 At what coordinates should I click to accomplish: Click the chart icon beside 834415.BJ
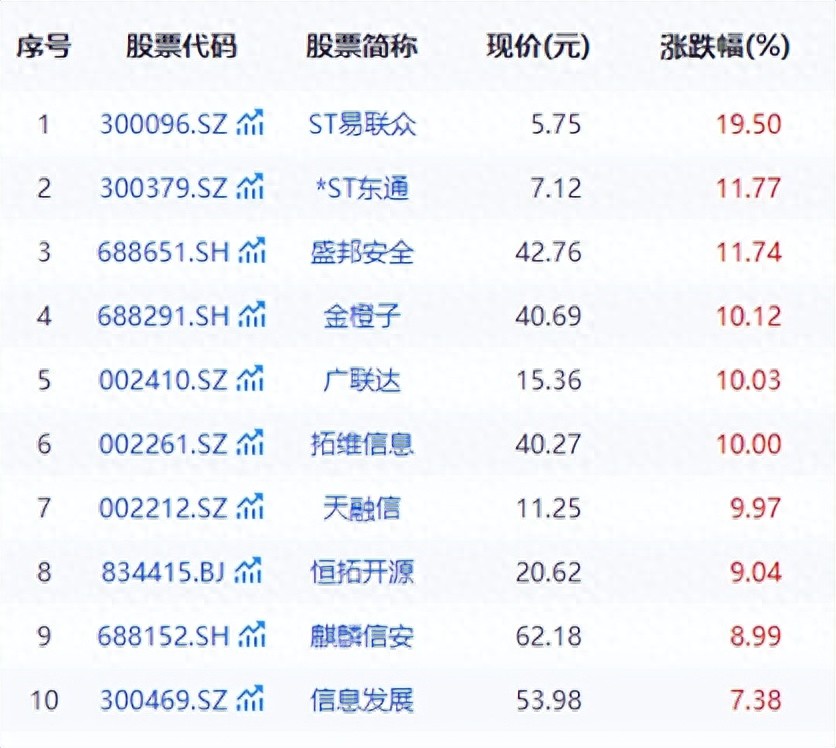tap(250, 571)
